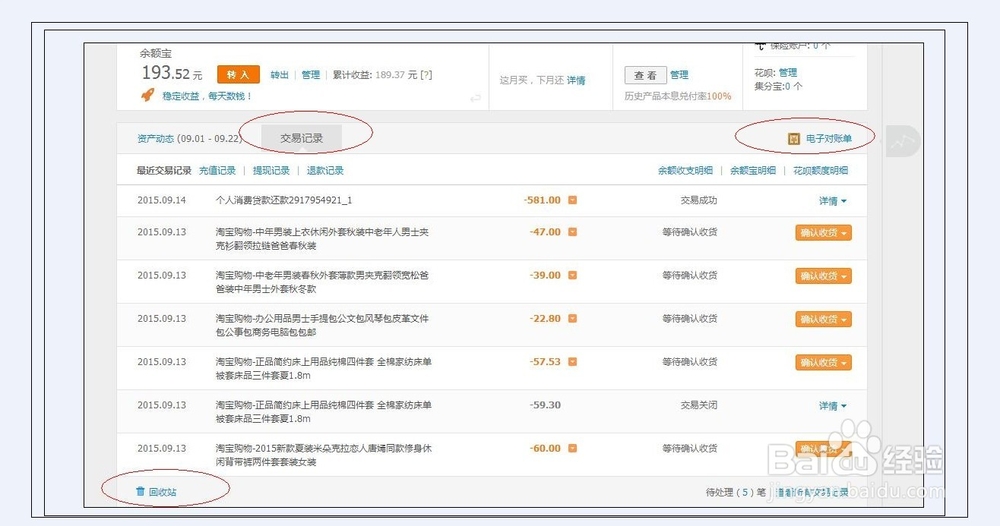This screenshot has height=526, width=1000.
Task: Click orange icon next to -581.00
Action: [573, 200]
